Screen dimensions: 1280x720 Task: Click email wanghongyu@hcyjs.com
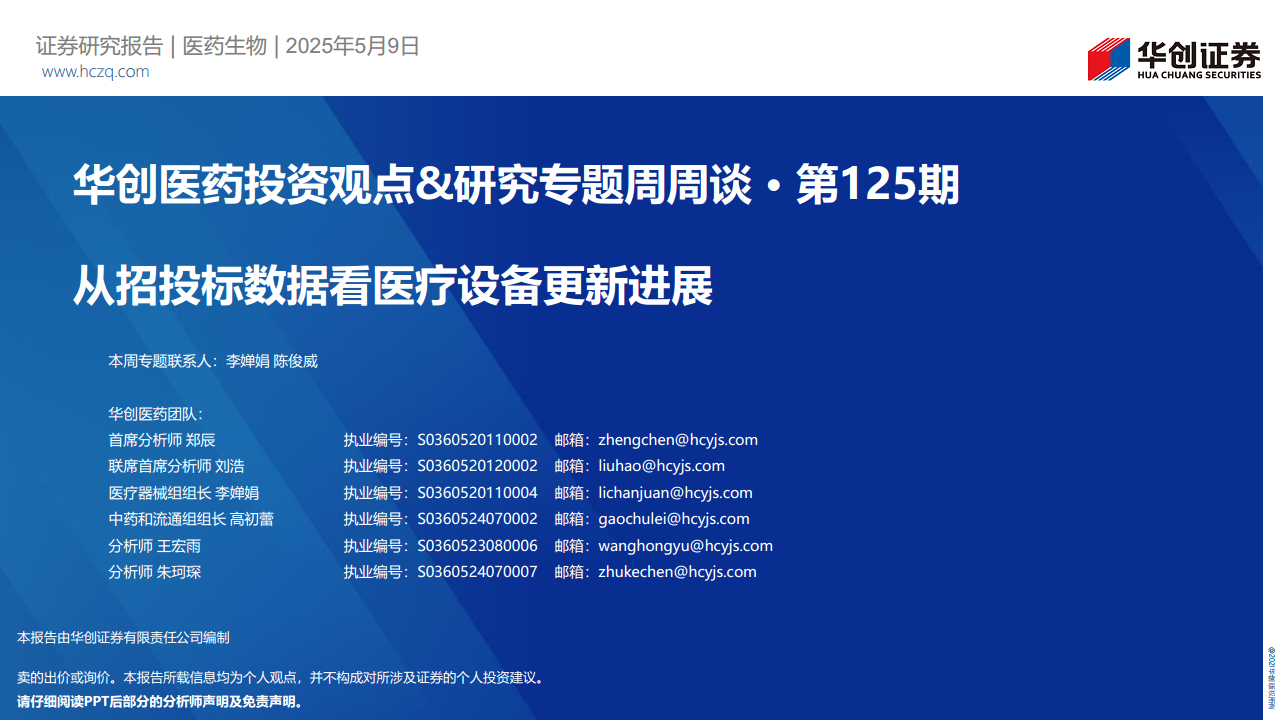tap(685, 546)
